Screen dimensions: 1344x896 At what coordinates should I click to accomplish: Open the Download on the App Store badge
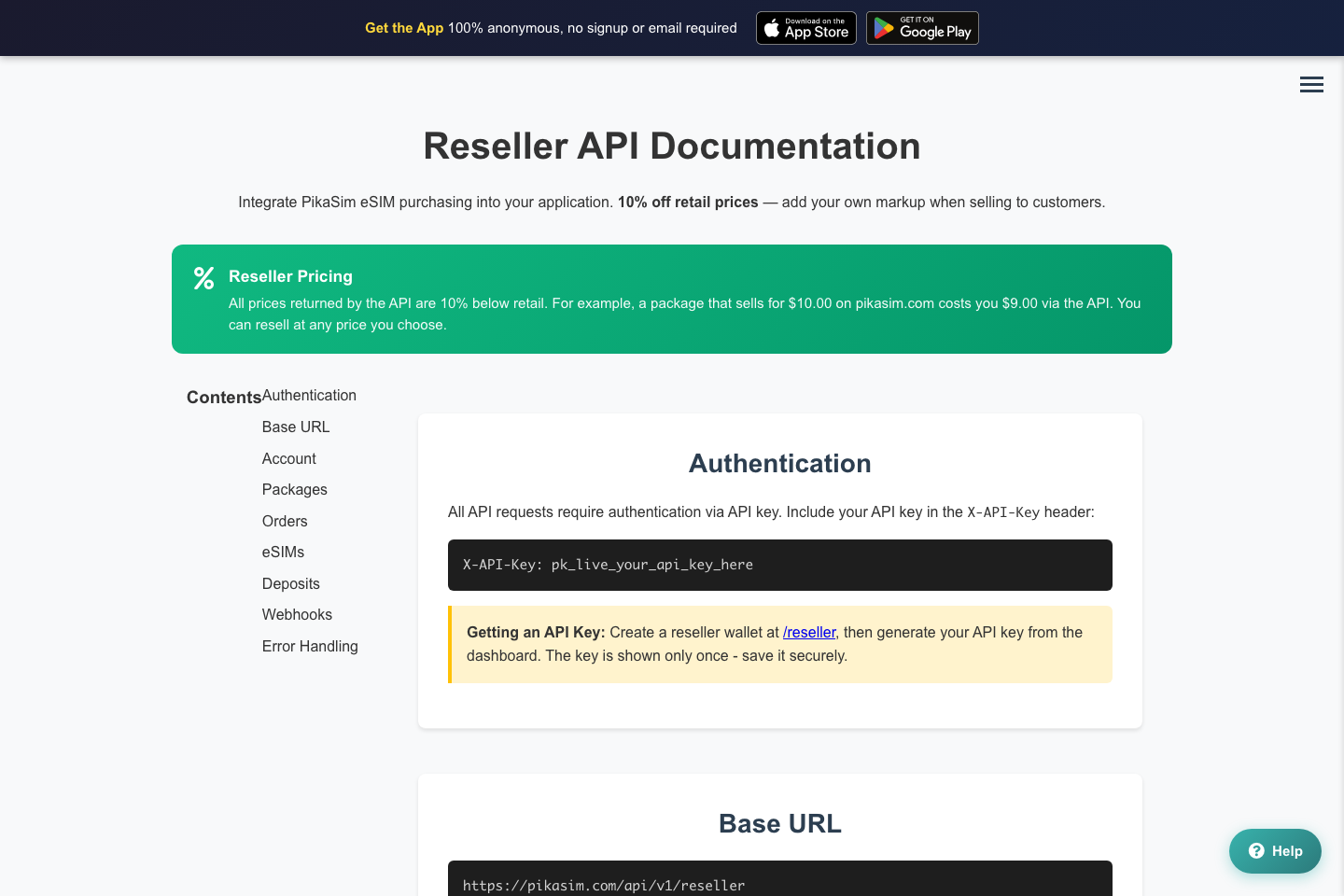(x=805, y=28)
